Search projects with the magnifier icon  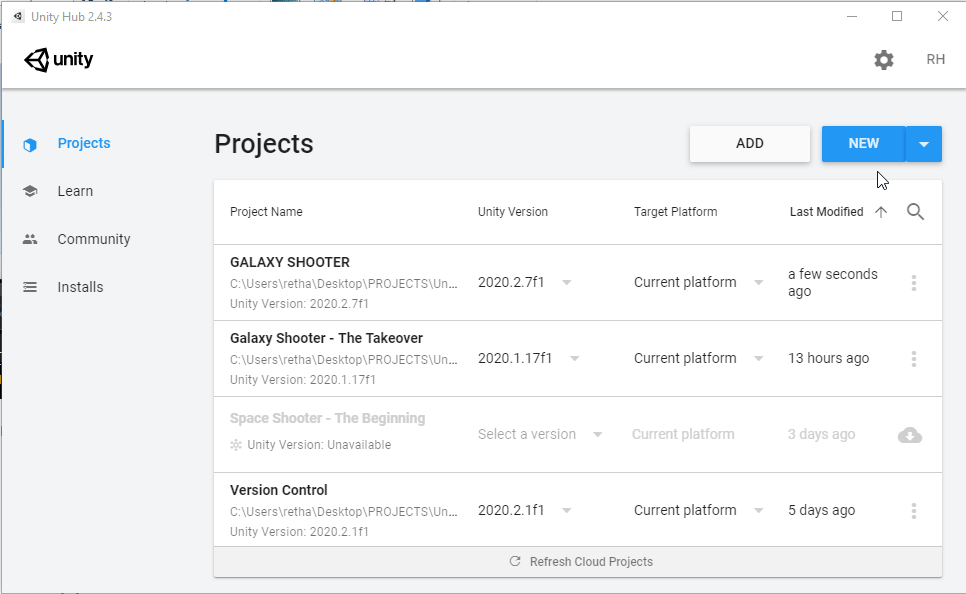[915, 212]
